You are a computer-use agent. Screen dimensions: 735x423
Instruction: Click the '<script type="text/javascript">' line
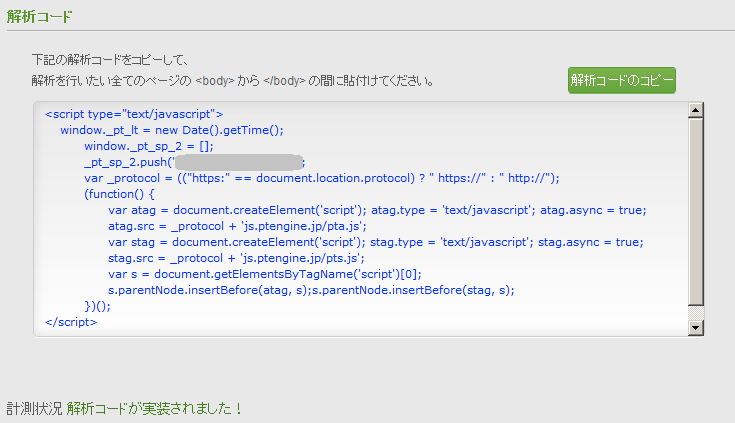click(x=134, y=114)
